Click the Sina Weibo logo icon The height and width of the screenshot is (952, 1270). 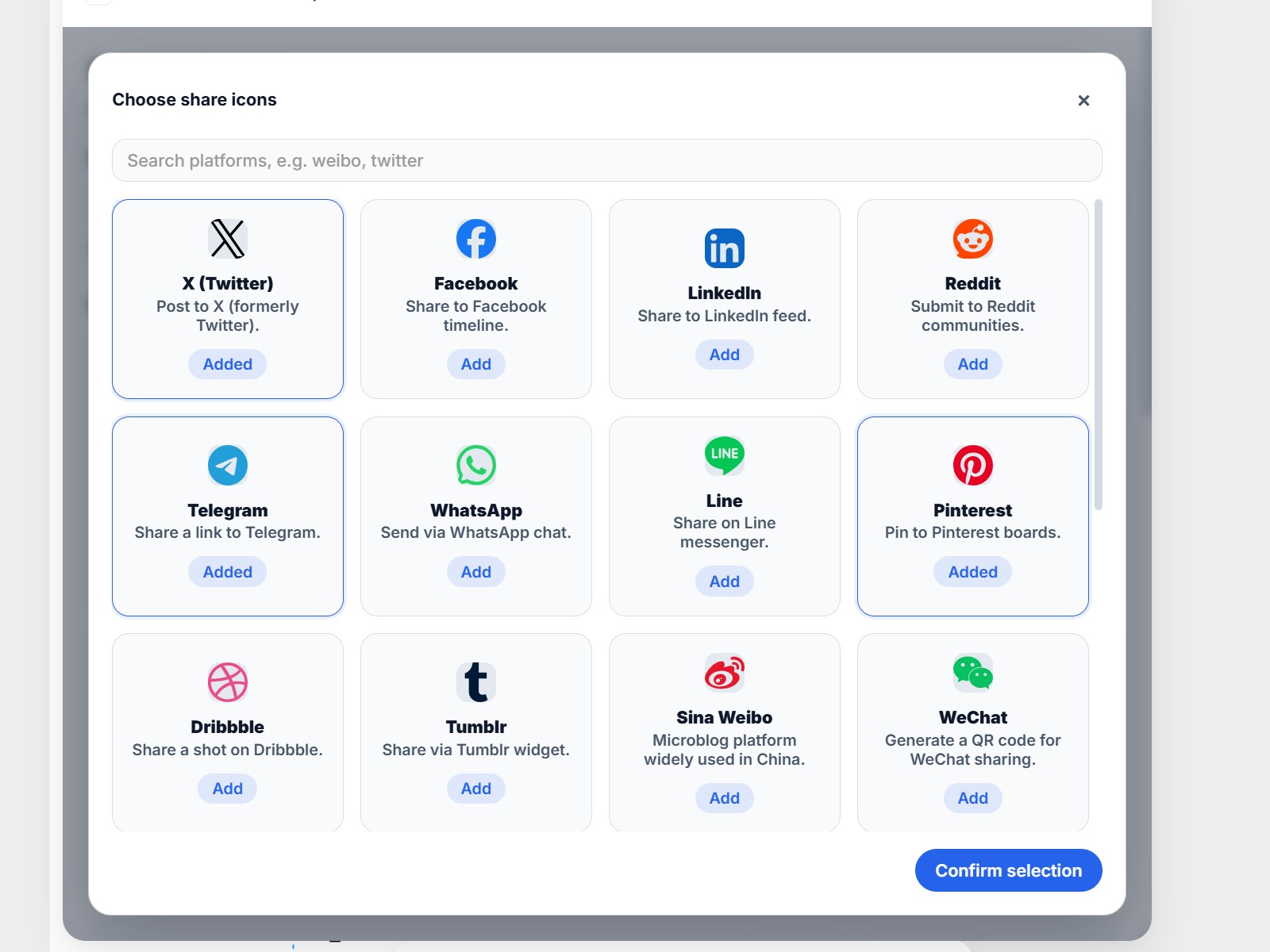pos(724,671)
